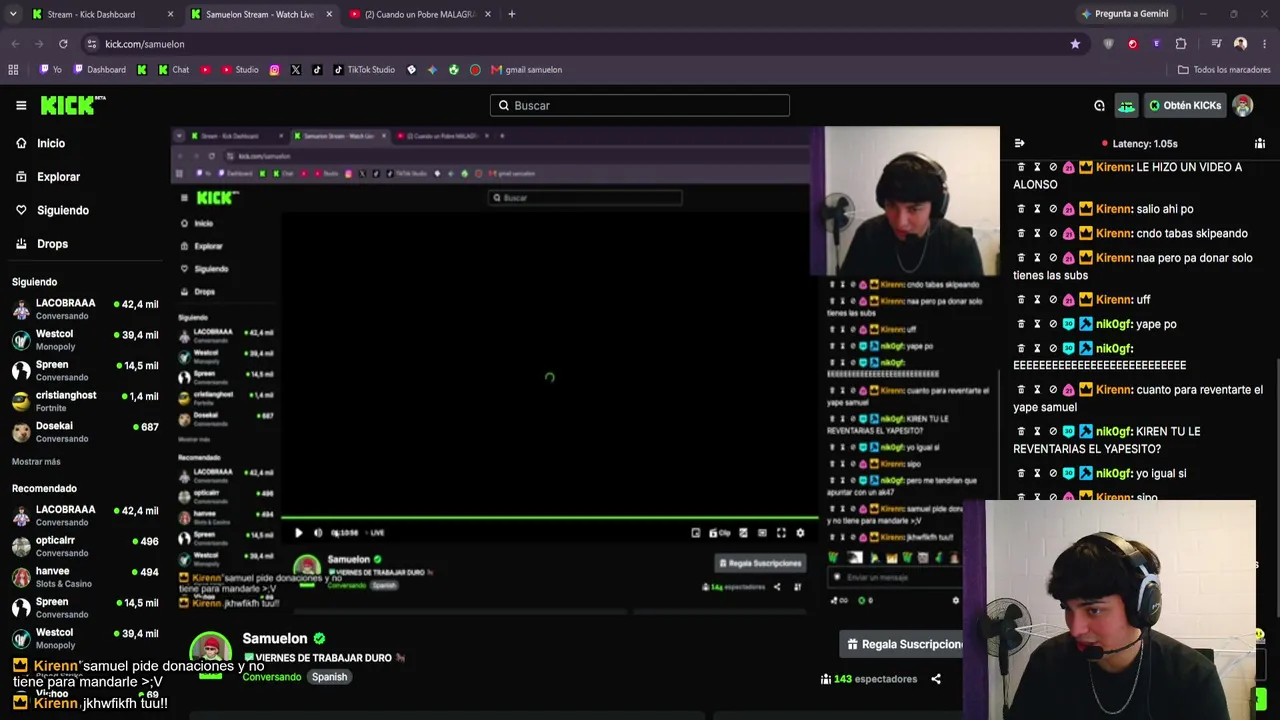Open the user profile avatar in Kick header

[1243, 105]
